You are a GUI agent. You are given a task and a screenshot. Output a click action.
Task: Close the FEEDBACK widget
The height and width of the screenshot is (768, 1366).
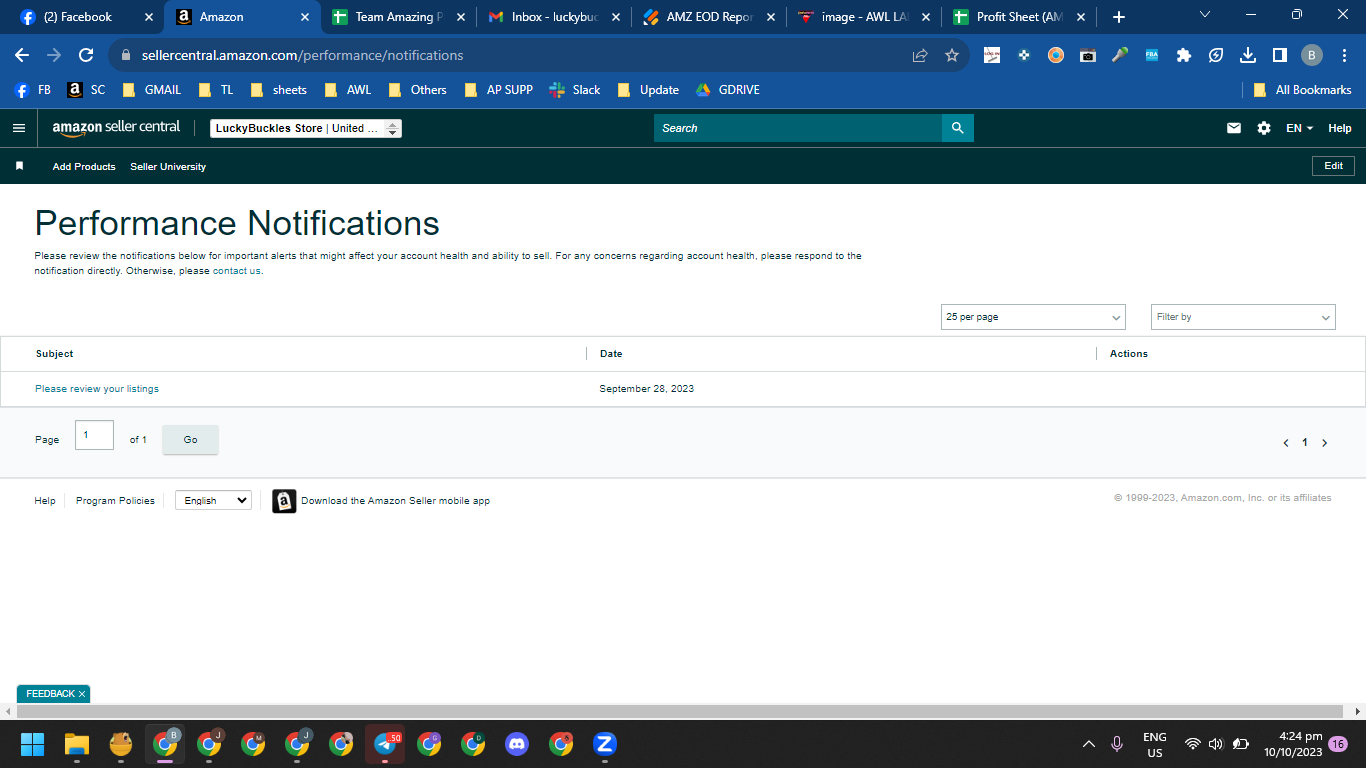click(x=82, y=694)
